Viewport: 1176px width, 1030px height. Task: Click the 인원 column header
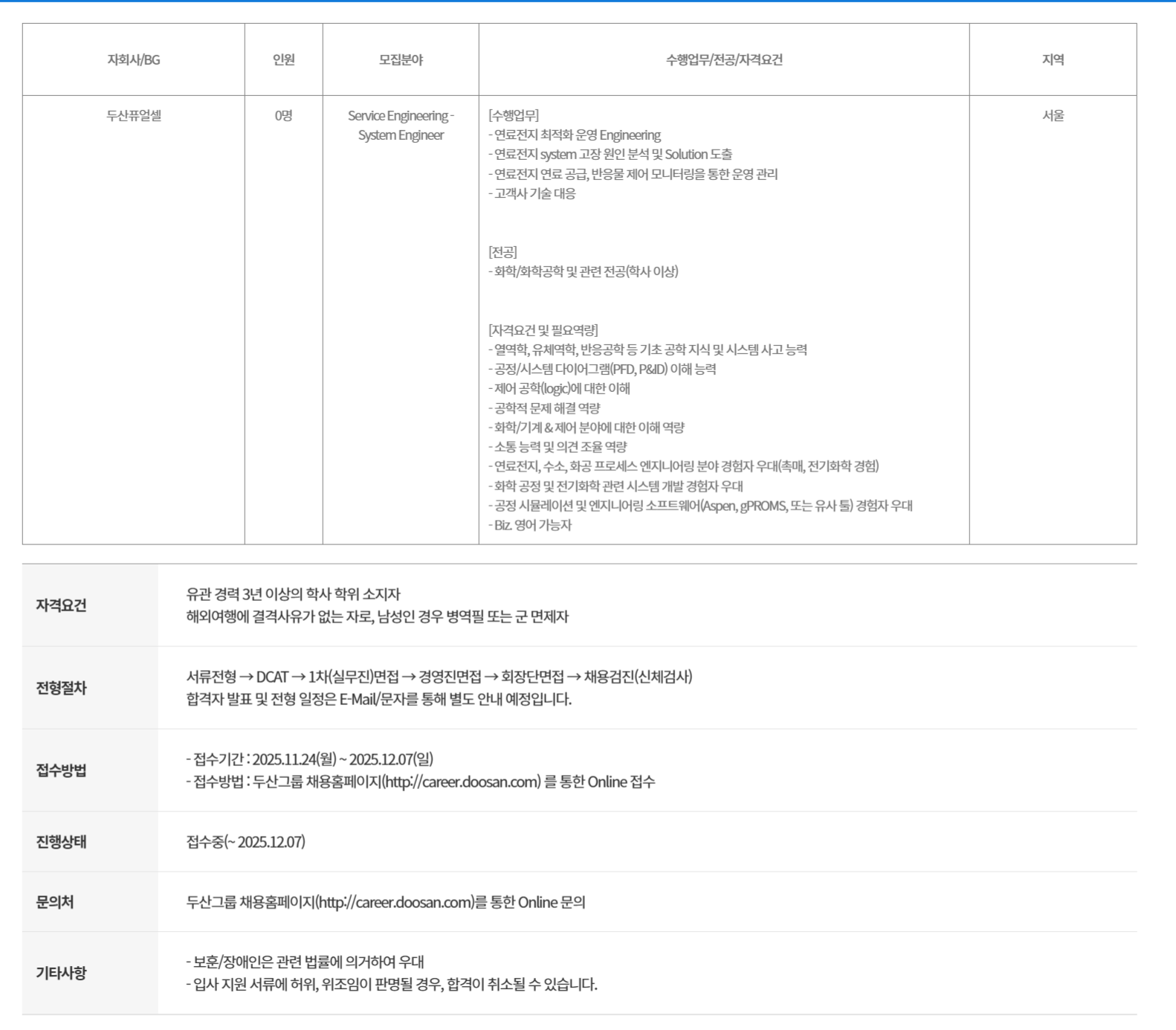click(283, 59)
